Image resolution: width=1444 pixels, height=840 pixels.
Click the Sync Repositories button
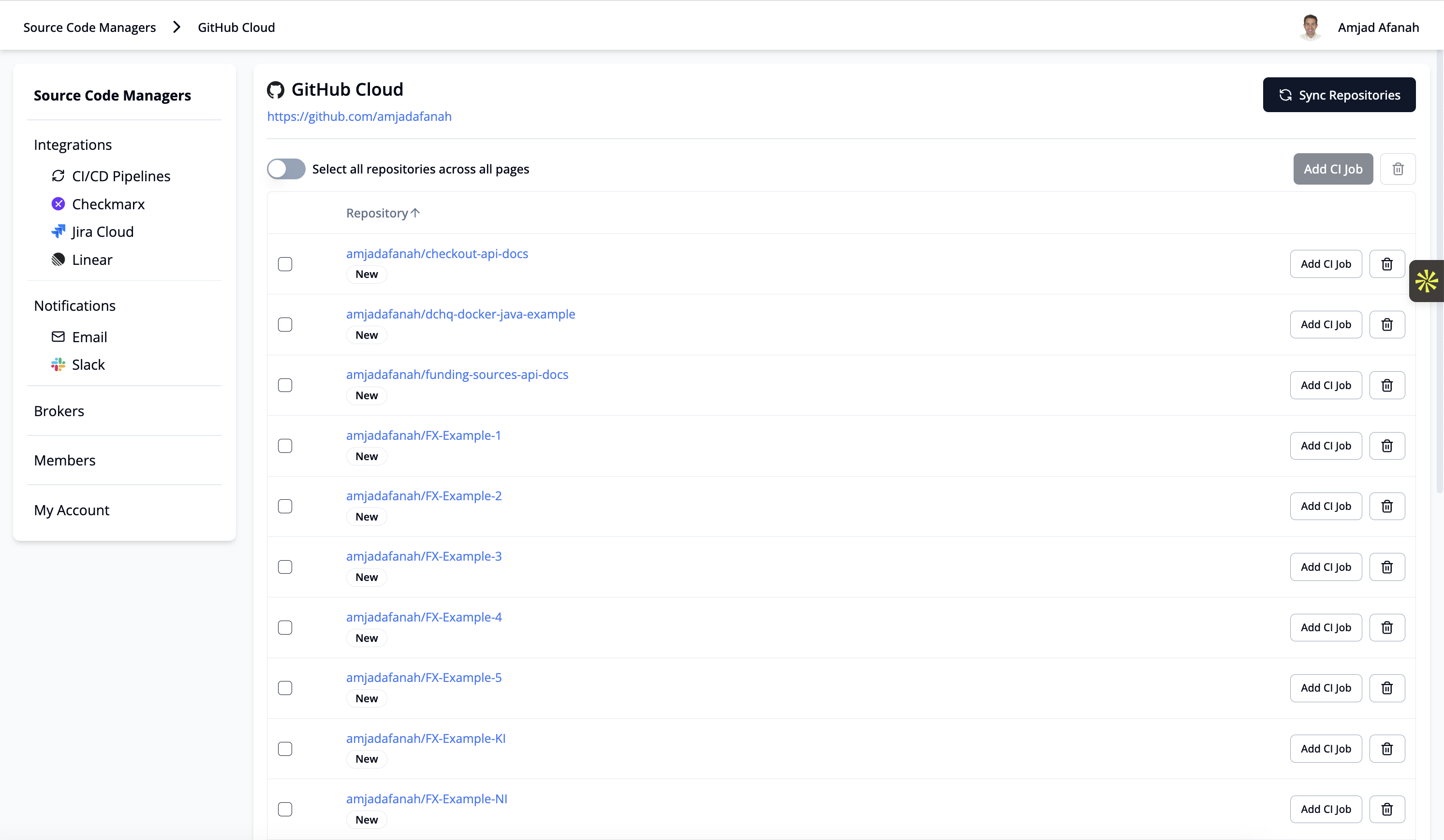click(x=1339, y=95)
